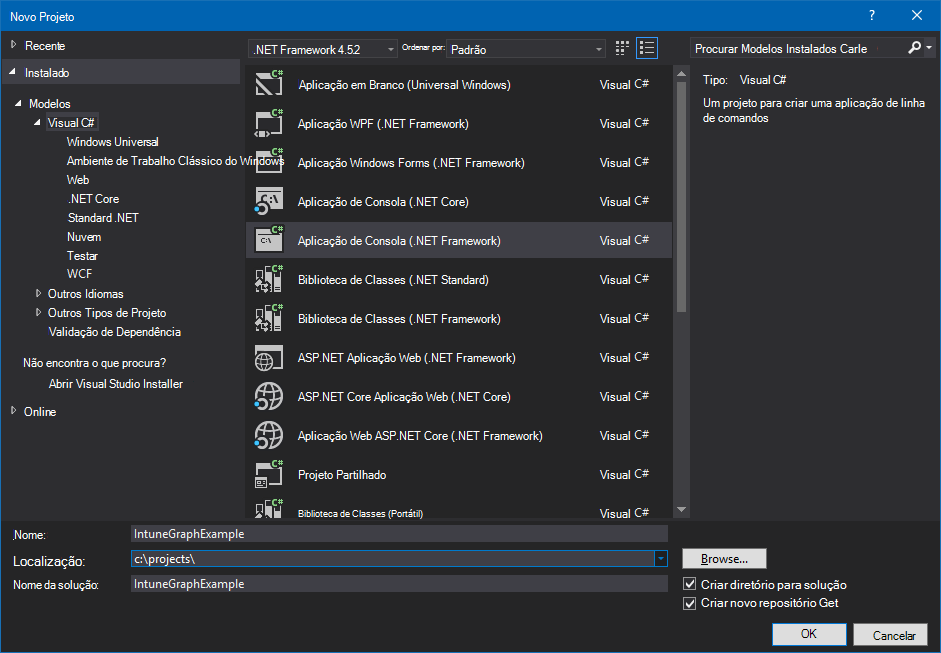The width and height of the screenshot is (941, 653).
Task: Select the Web category
Action: [x=78, y=180]
